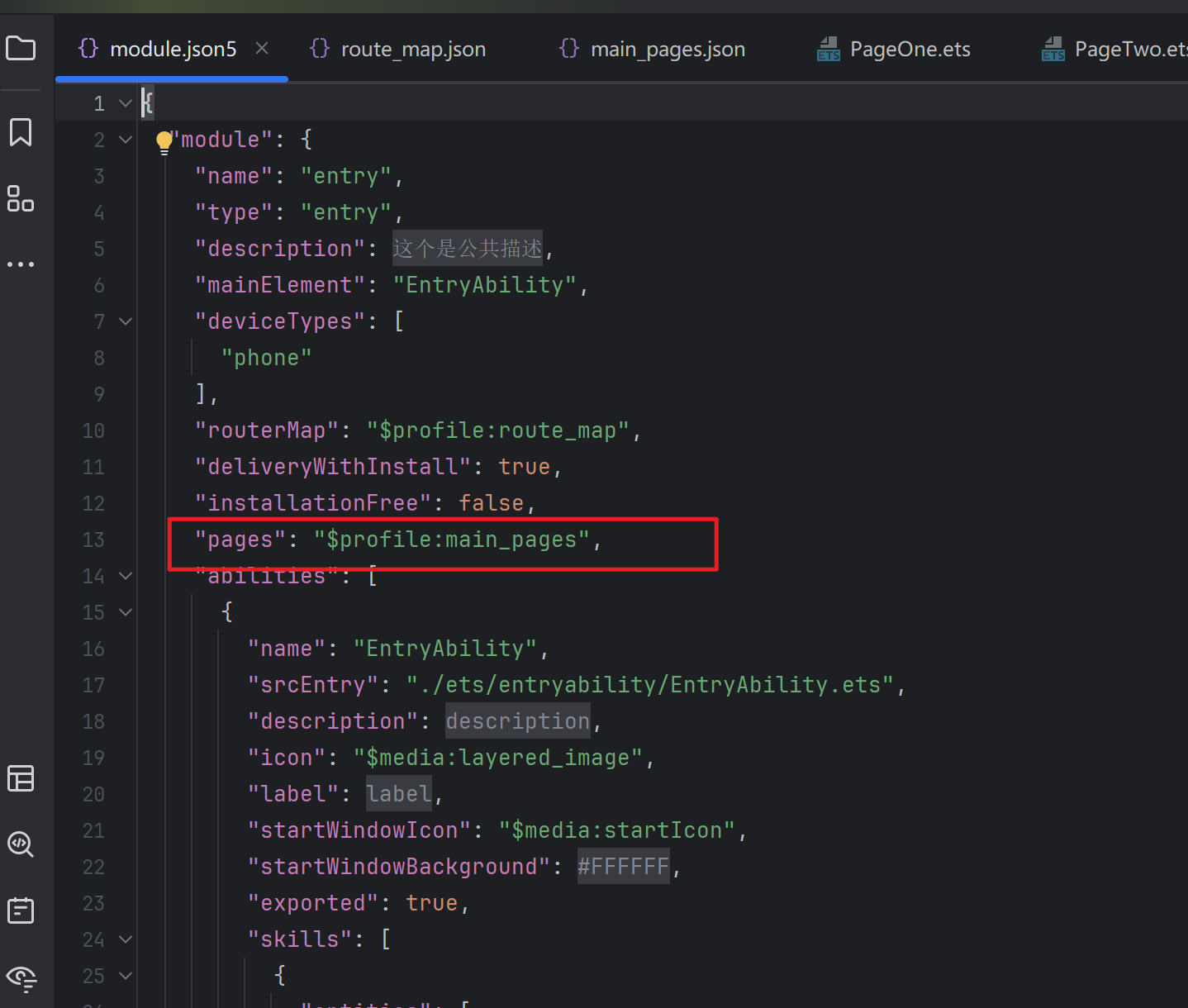Open the table layout tool window icon
The width and height of the screenshot is (1188, 1008).
tap(21, 778)
